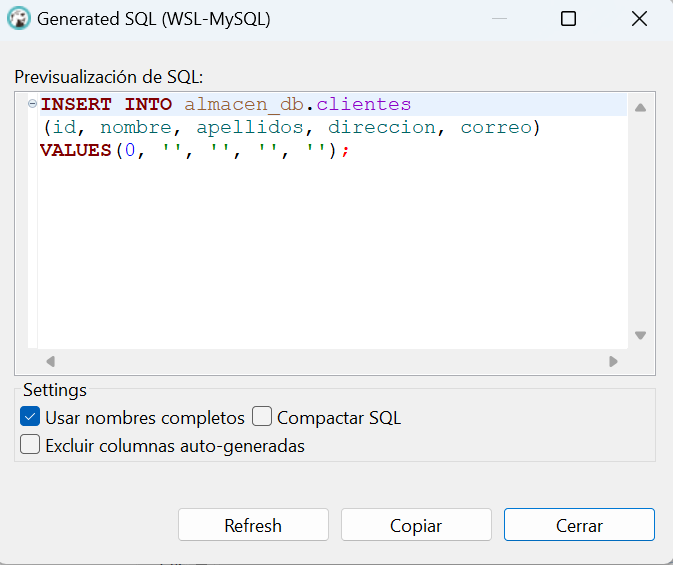
Task: Click the scroll right arrow below SQL preview
Action: [x=613, y=361]
